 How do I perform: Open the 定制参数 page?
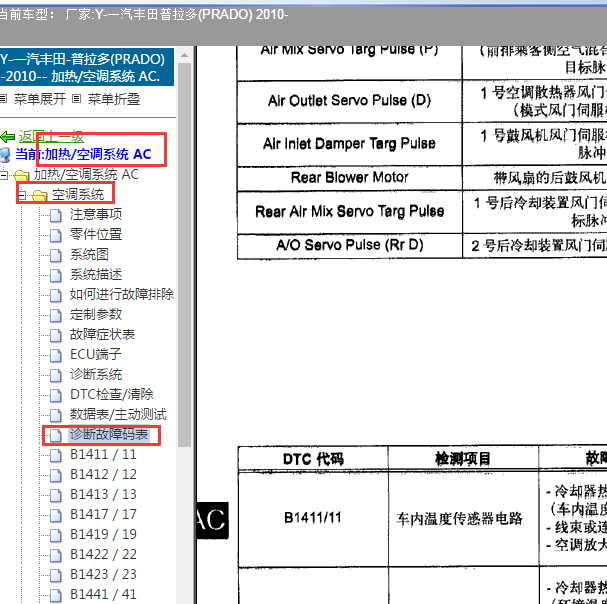pos(96,315)
